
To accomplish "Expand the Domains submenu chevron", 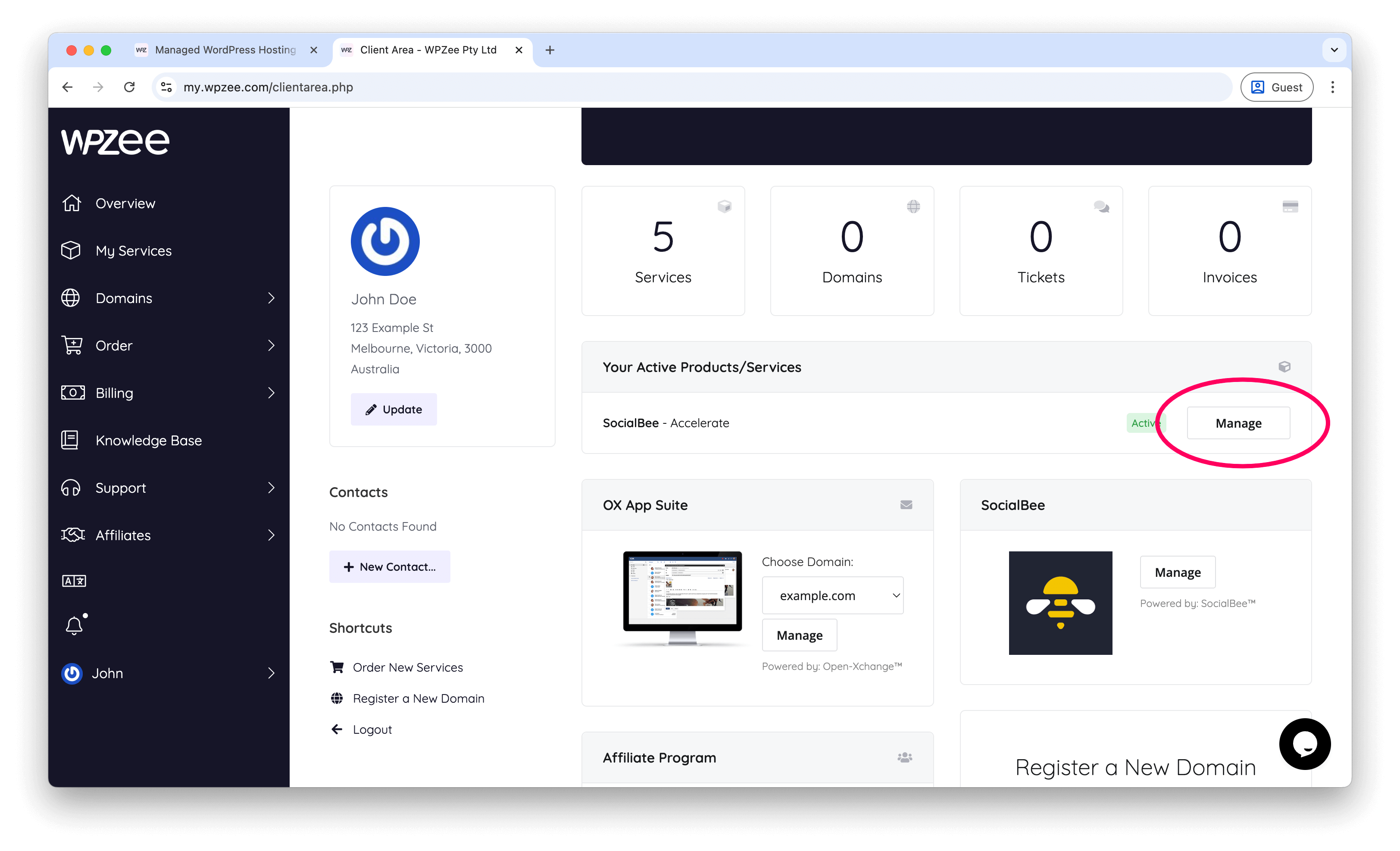I will point(271,298).
